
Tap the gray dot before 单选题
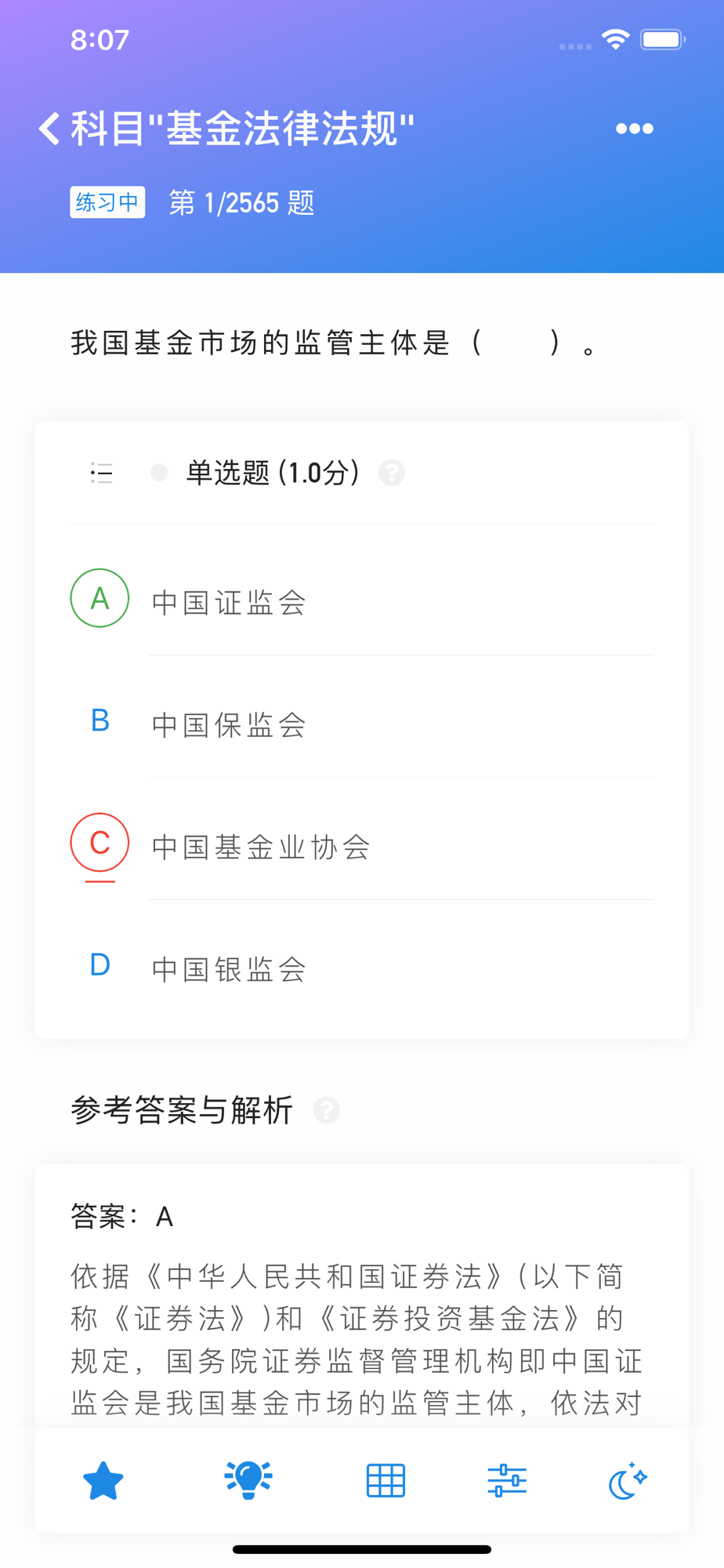(159, 473)
